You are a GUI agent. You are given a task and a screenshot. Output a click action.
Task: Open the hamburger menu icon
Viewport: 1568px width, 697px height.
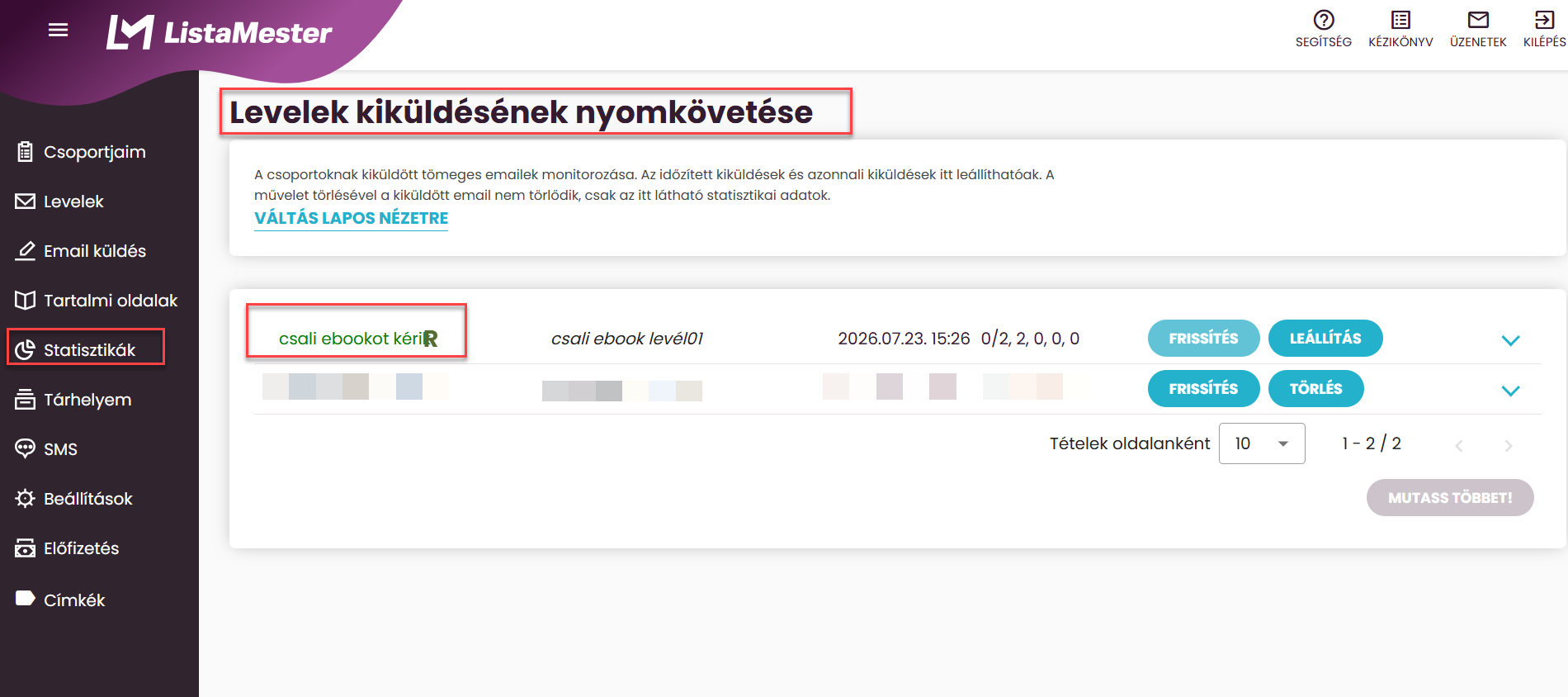tap(58, 31)
